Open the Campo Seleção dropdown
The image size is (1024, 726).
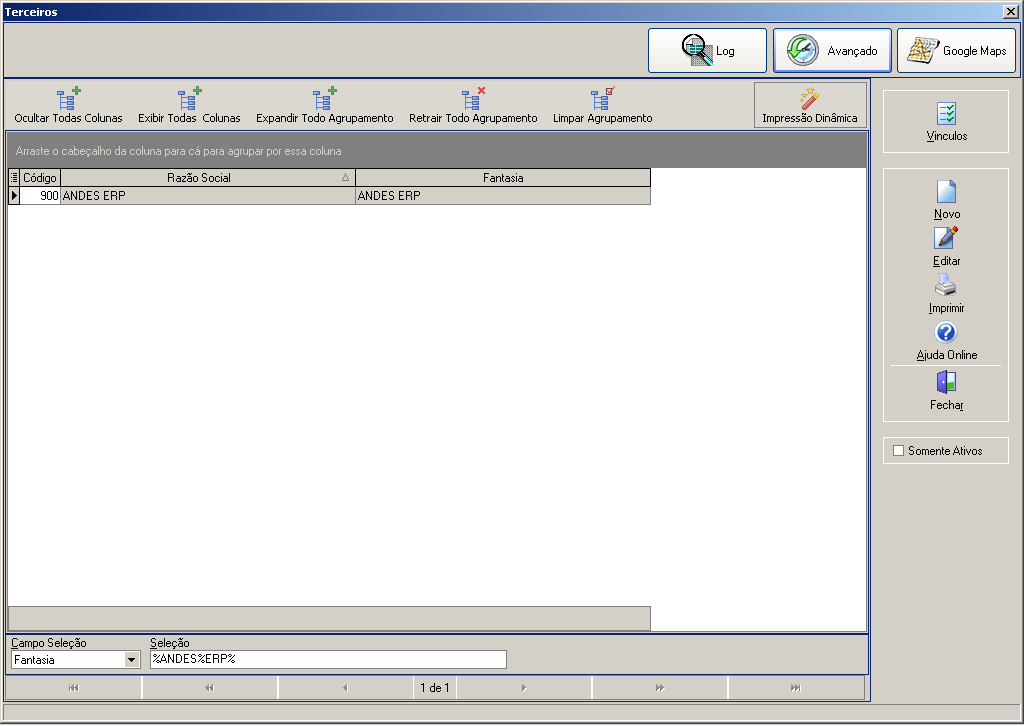(x=131, y=660)
